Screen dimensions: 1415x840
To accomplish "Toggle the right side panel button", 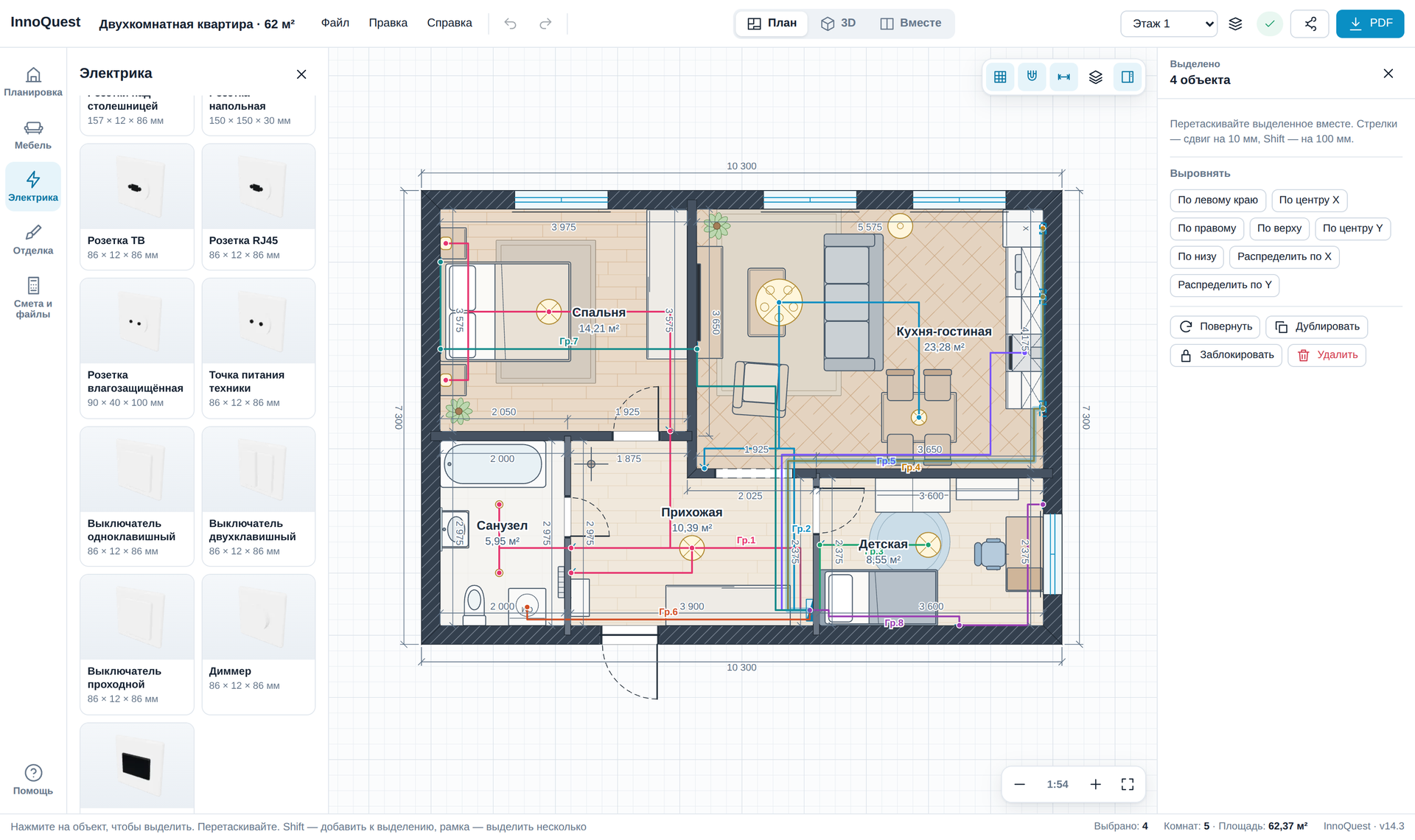I will pos(1128,77).
